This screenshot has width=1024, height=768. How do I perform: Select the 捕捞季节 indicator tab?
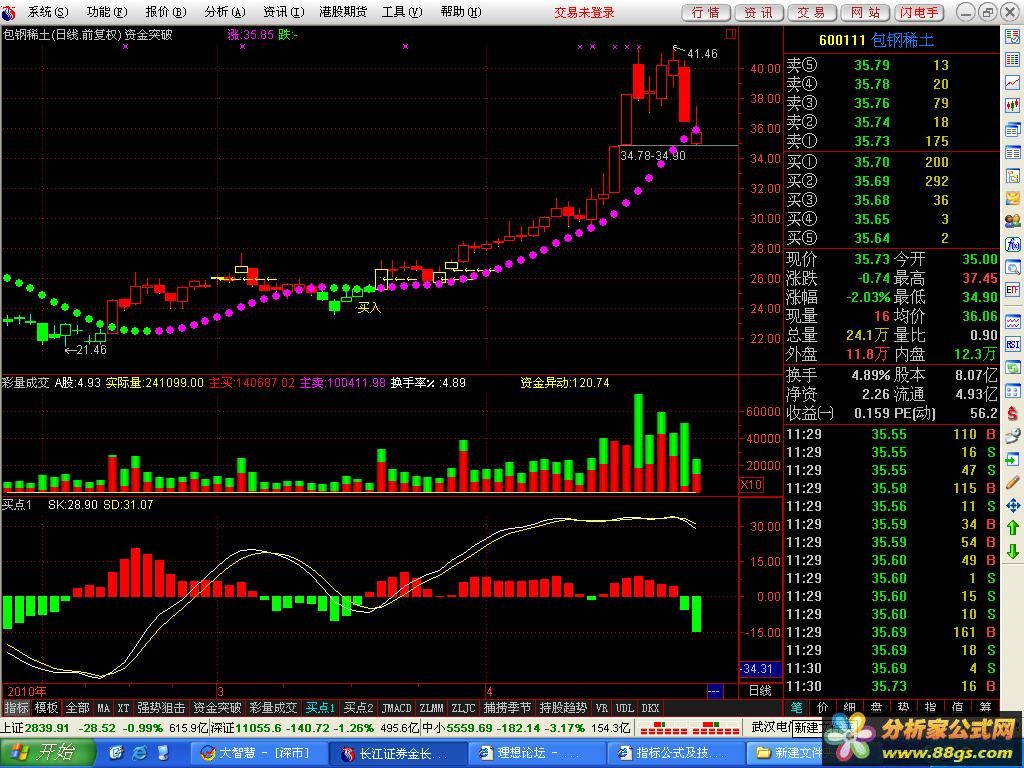(507, 707)
